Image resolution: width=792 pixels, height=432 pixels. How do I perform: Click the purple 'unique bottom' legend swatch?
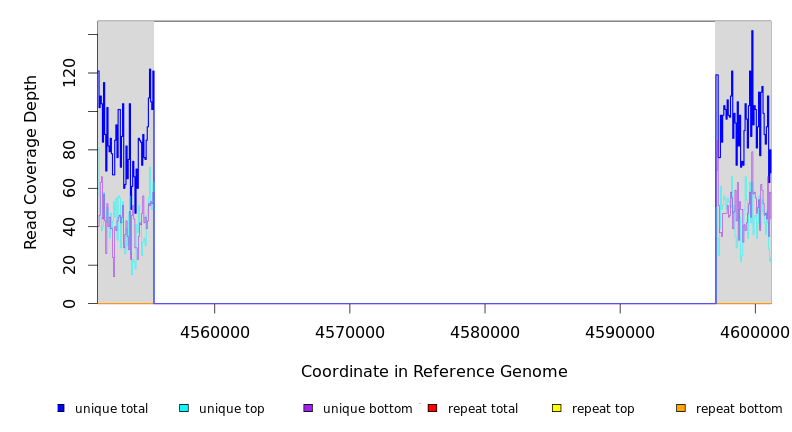point(308,408)
